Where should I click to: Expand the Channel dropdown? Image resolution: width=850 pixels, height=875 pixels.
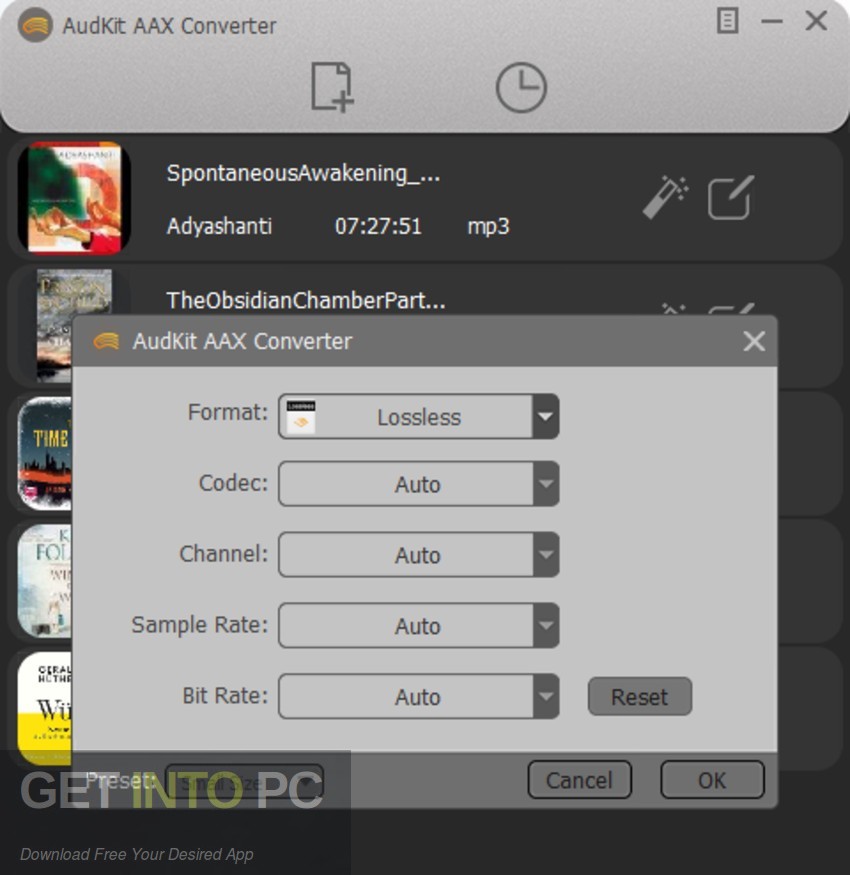coord(419,554)
